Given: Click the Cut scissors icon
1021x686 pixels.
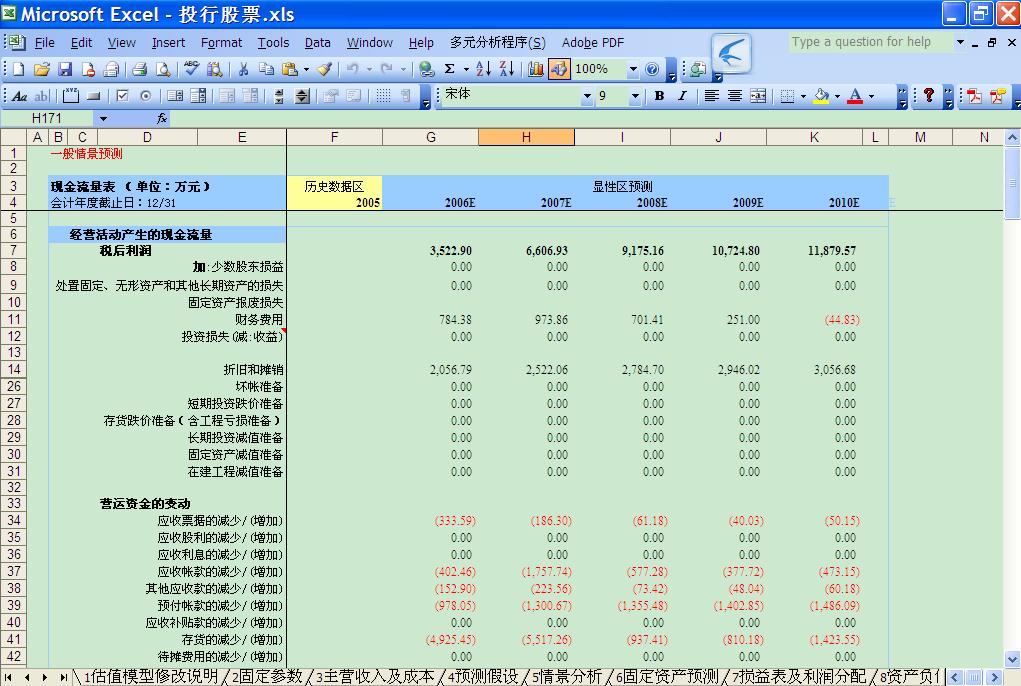Looking at the screenshot, I should pos(242,69).
